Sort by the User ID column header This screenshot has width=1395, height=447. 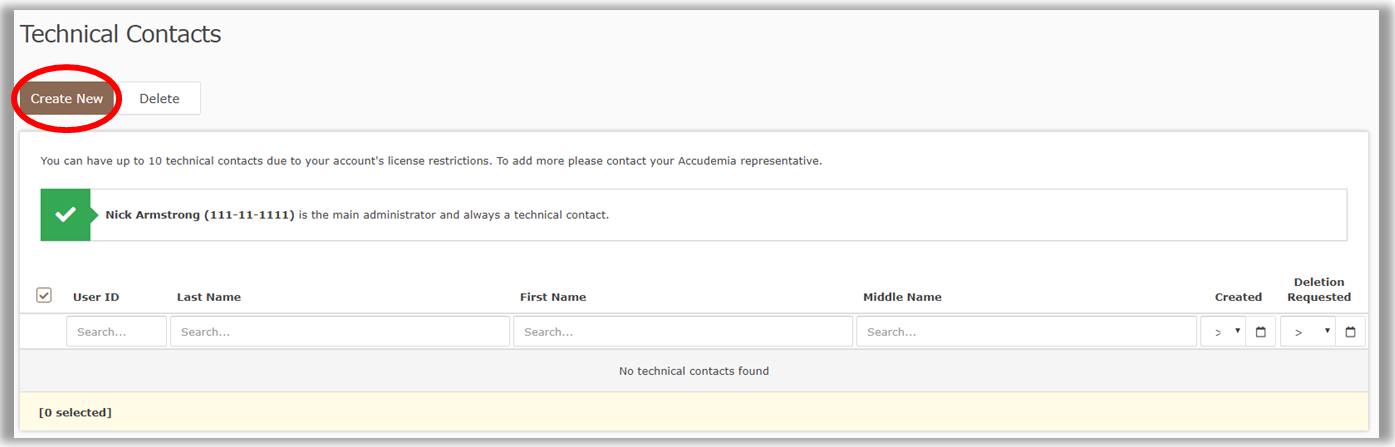pyautogui.click(x=96, y=297)
